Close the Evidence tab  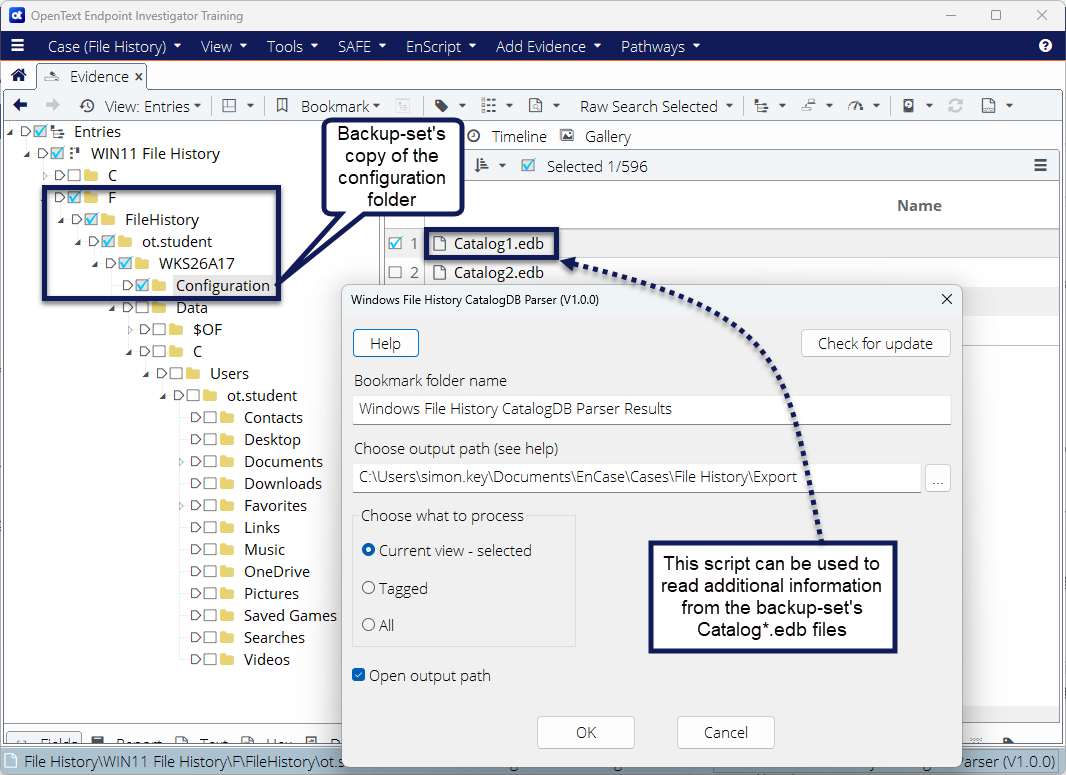click(139, 77)
